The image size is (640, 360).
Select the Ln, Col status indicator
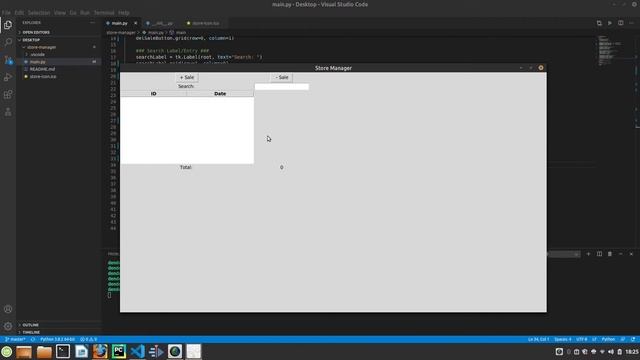click(538, 339)
